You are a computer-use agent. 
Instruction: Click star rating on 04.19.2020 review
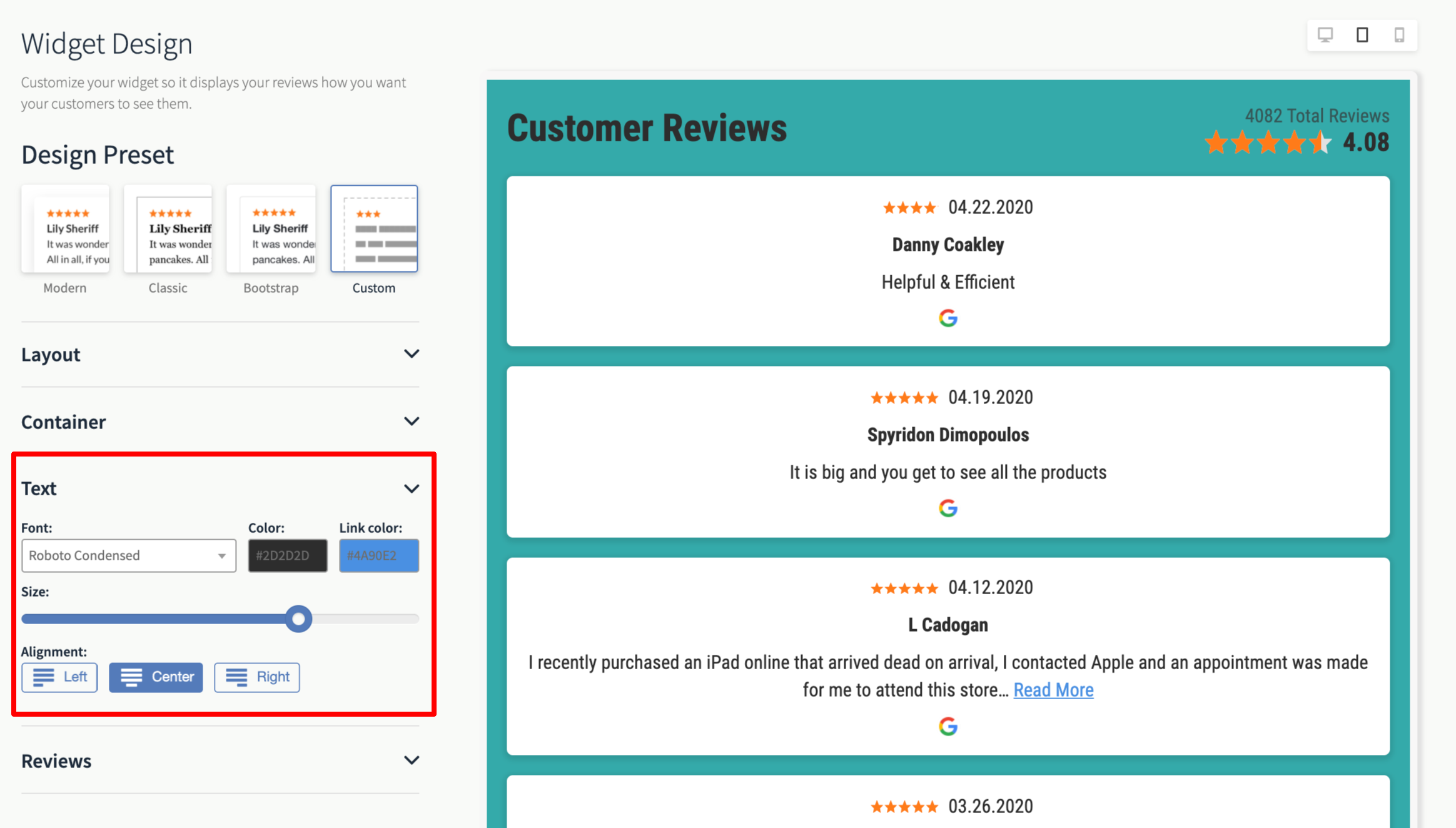[904, 398]
